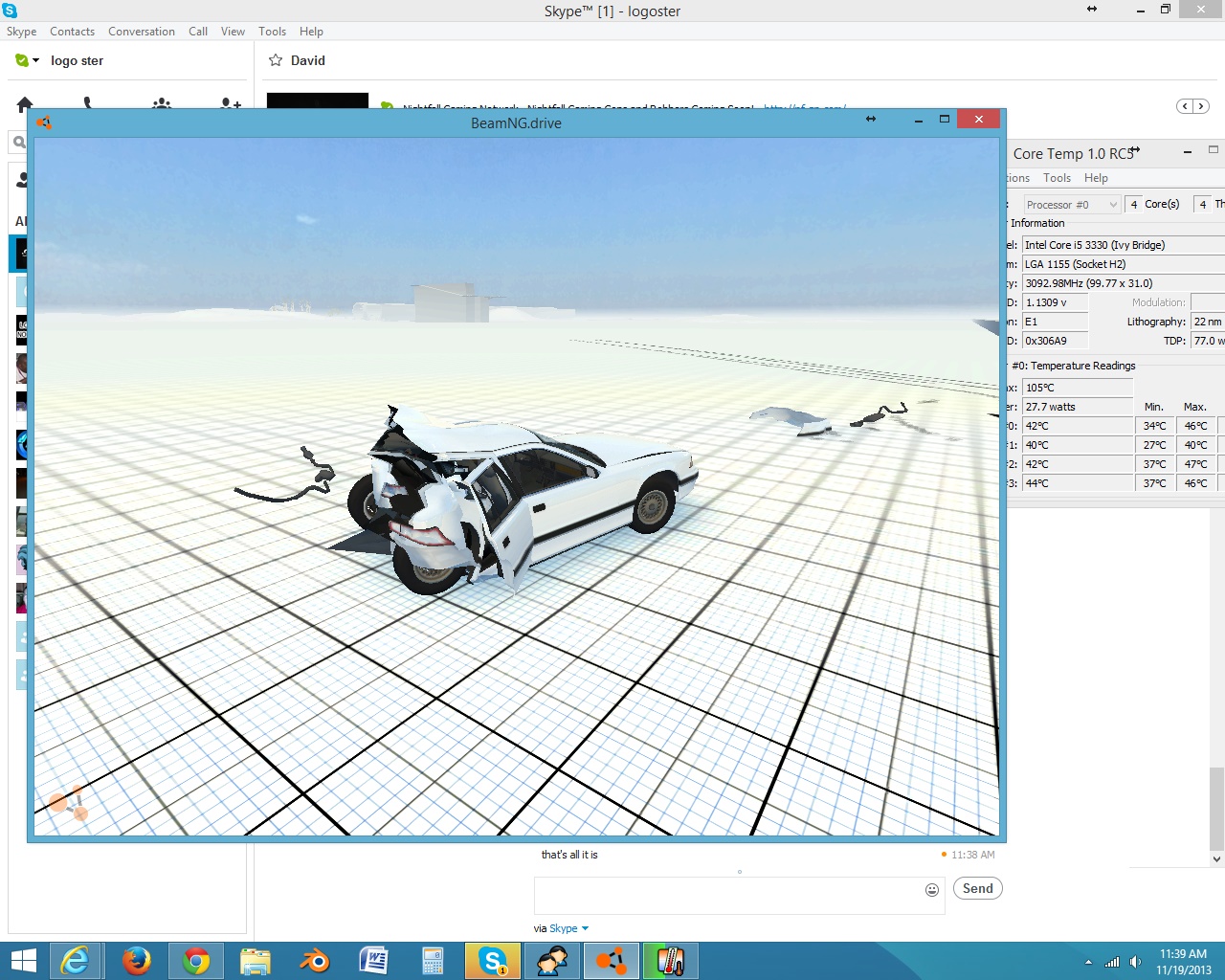
Task: Click the call phones icon in Skype
Action: [88, 102]
